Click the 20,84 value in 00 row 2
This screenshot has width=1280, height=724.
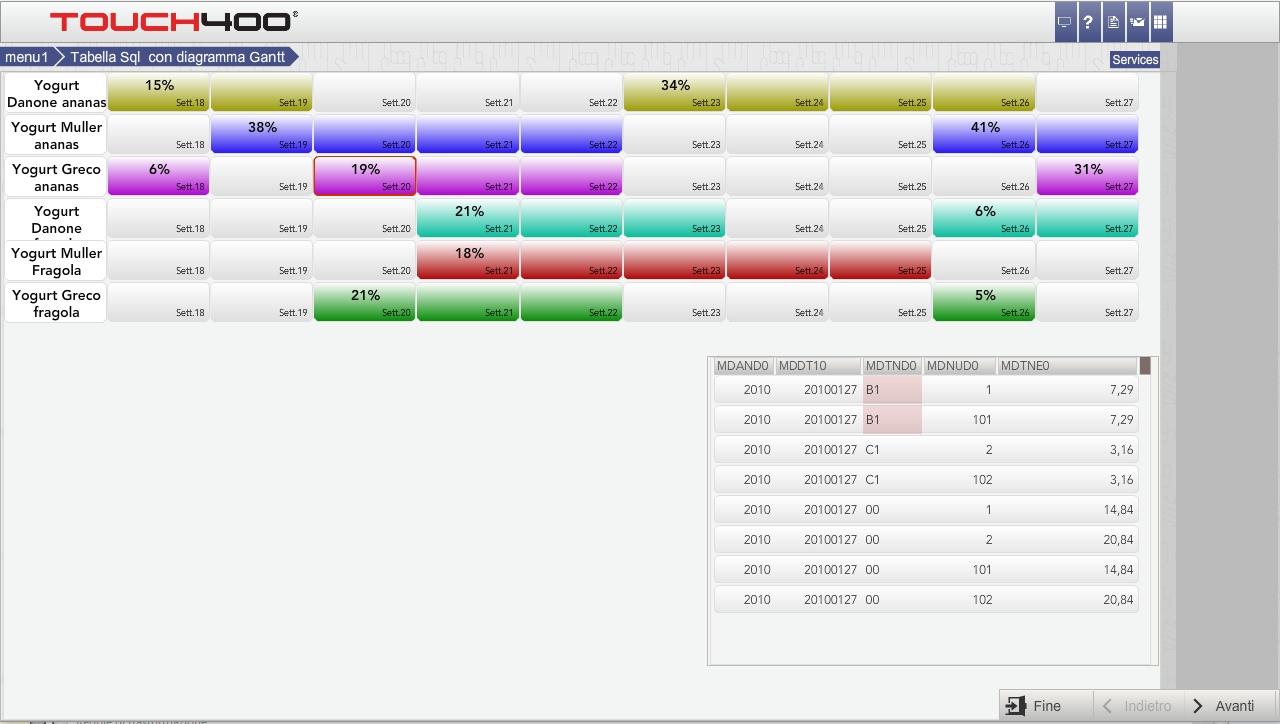pos(1121,540)
